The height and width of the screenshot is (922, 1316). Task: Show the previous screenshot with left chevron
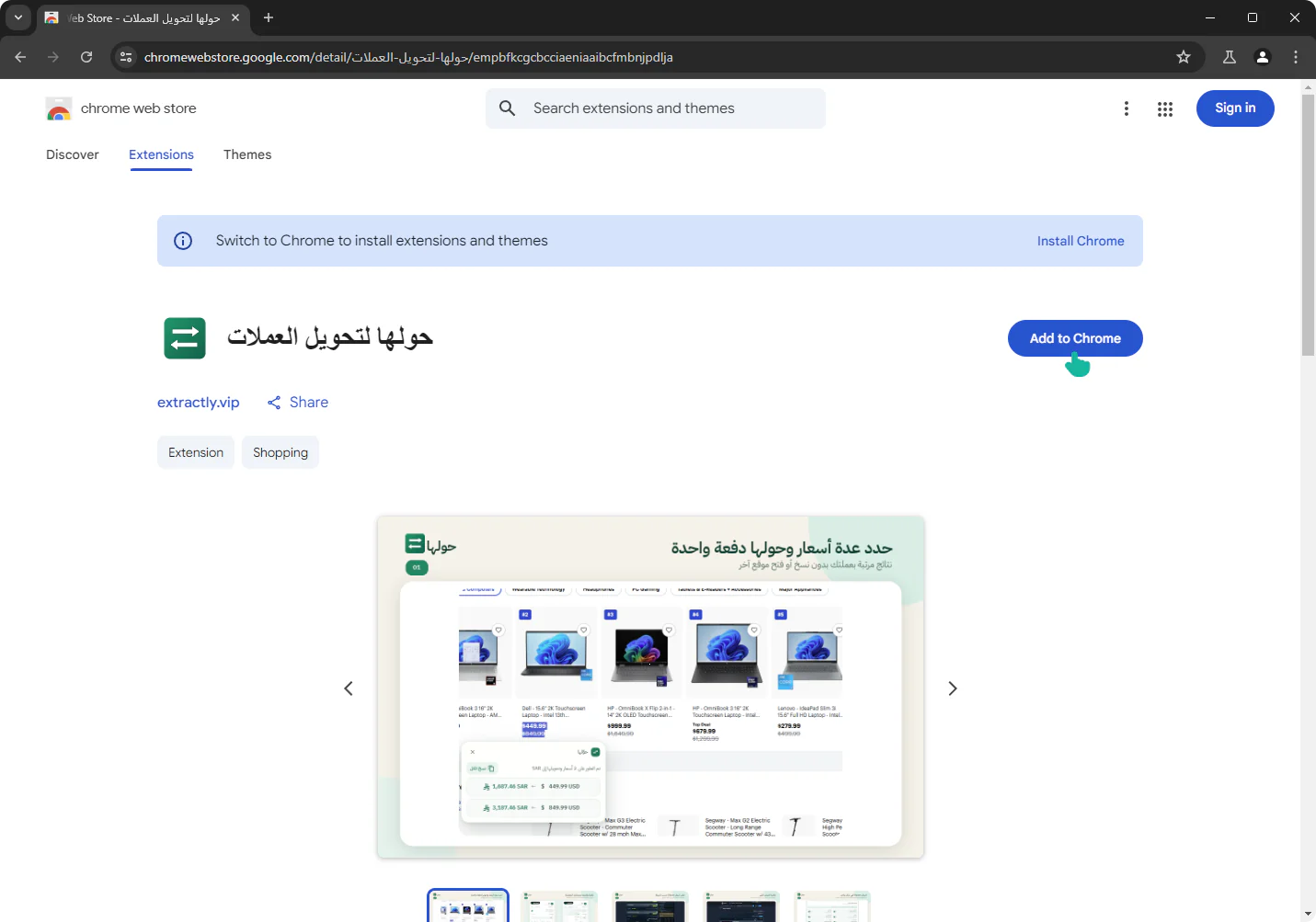[x=349, y=689]
